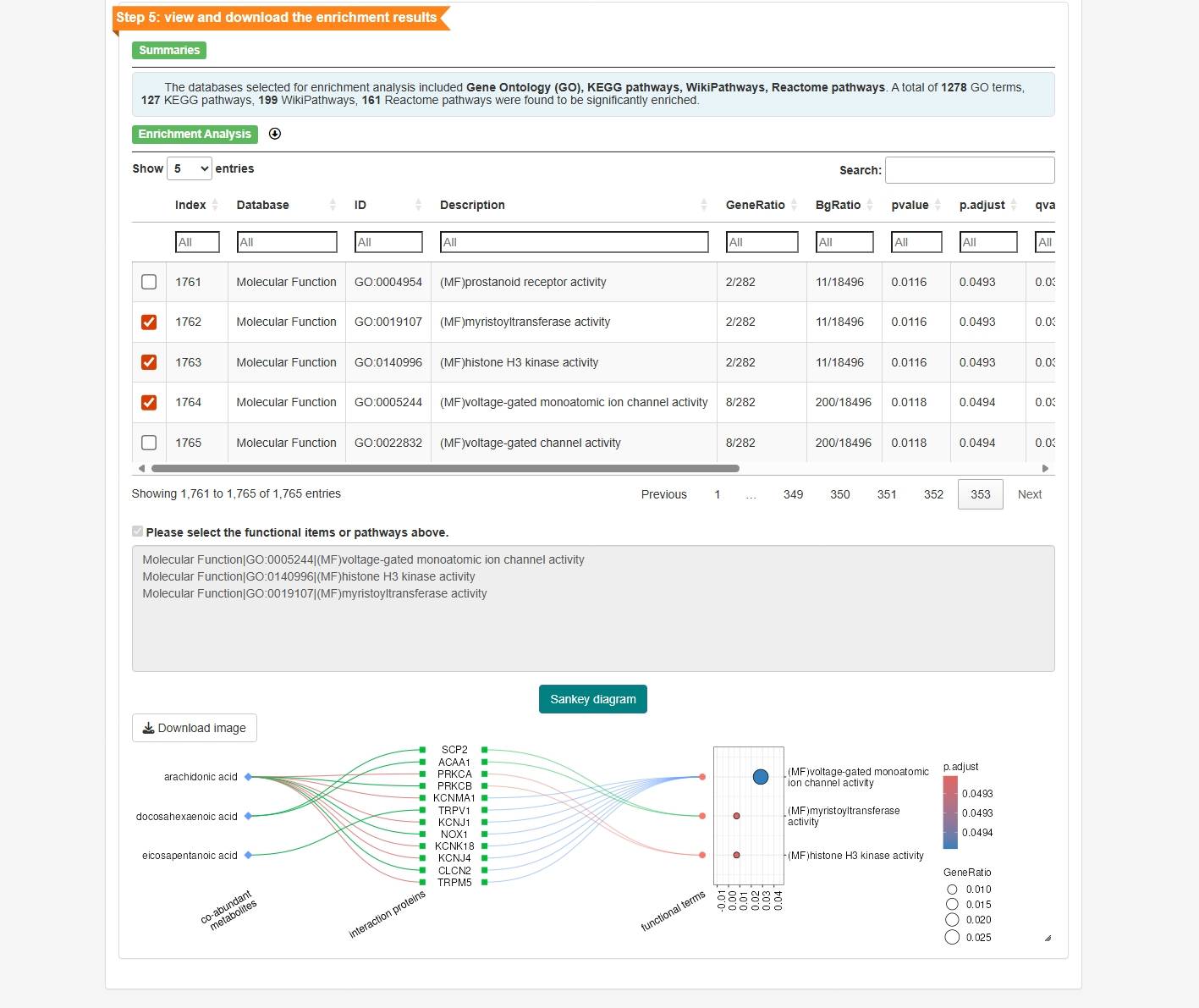1199x1008 pixels.
Task: Uncheck row 1764 voltage-gated monoatomic ion channel
Action: (149, 402)
